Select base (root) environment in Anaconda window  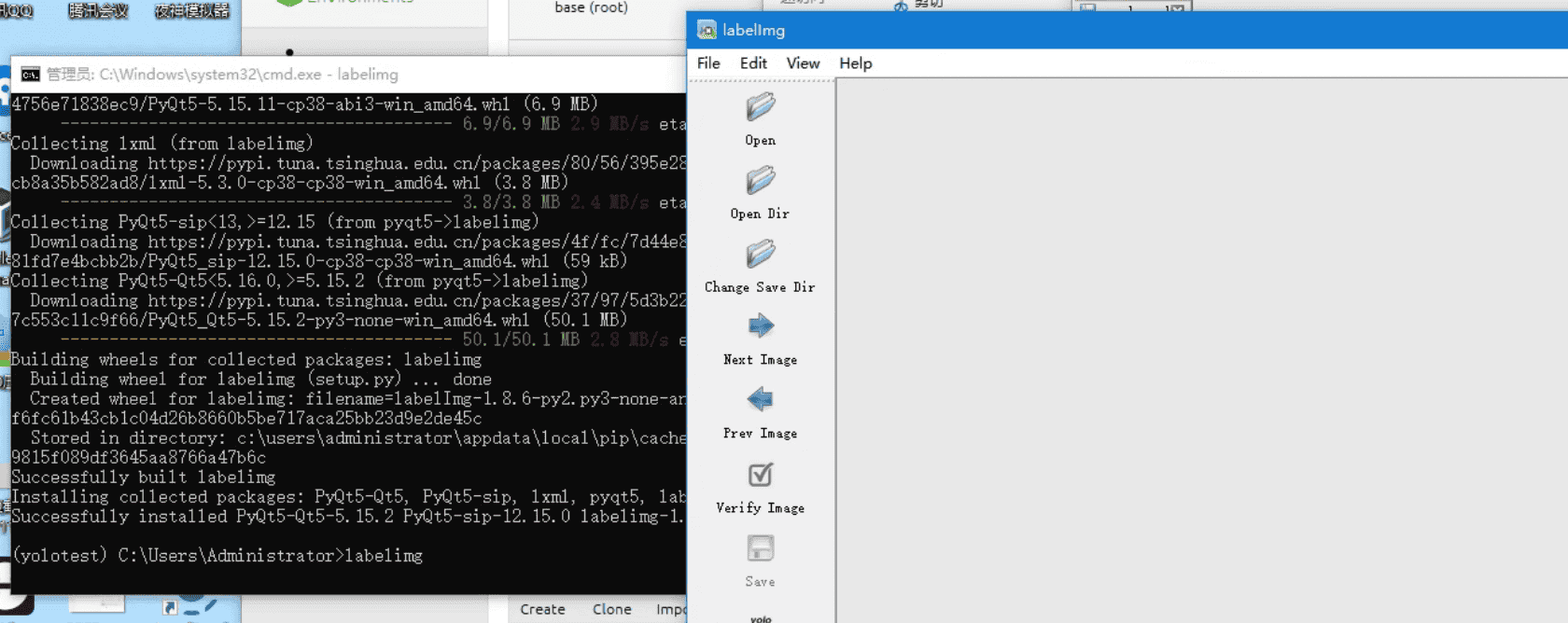pos(591,7)
